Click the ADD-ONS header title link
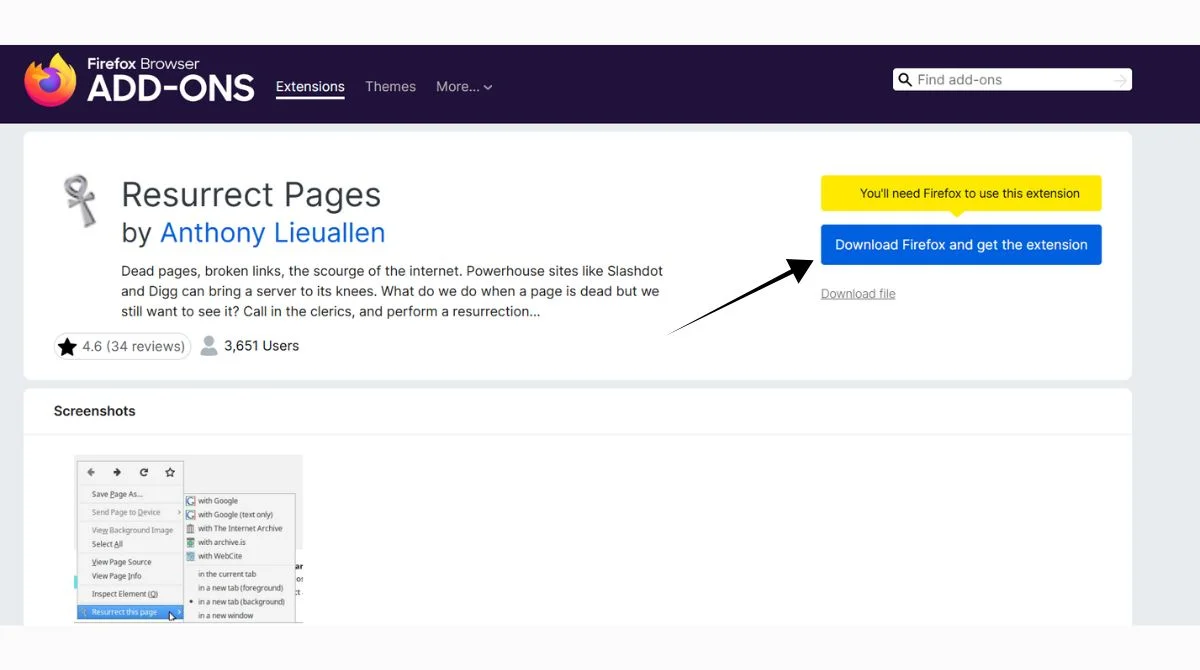Image resolution: width=1200 pixels, height=670 pixels. click(171, 88)
